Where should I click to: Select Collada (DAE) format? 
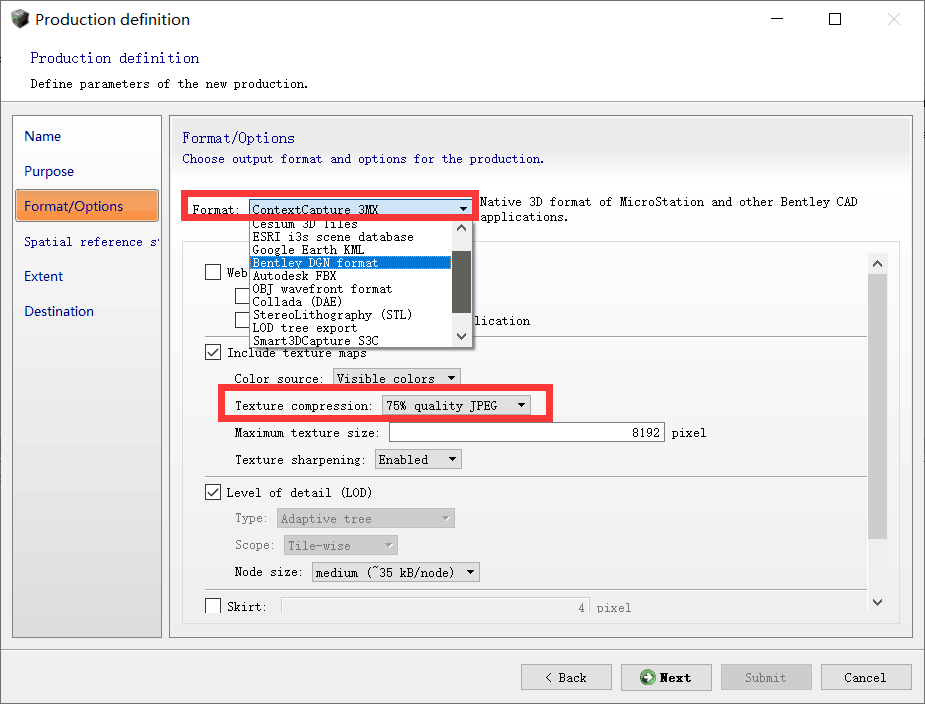350,302
